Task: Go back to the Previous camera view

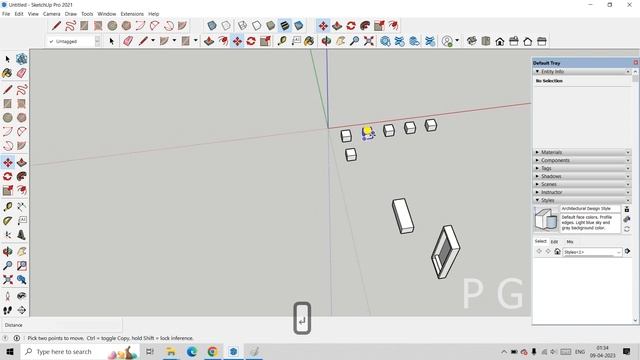Action: (21, 280)
